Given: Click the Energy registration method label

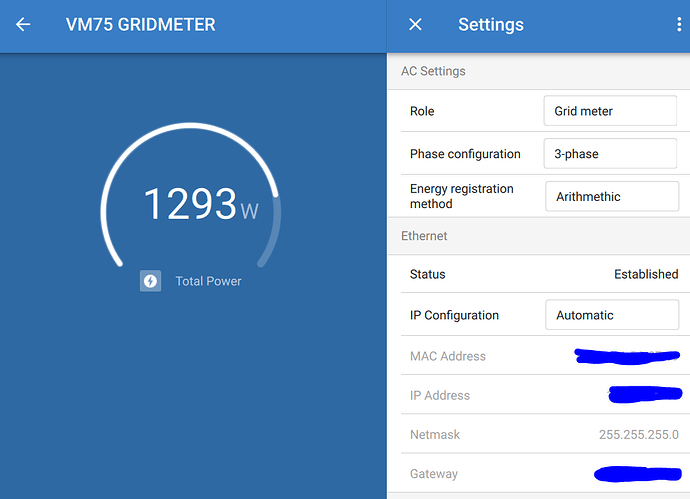Looking at the screenshot, I should (x=462, y=196).
